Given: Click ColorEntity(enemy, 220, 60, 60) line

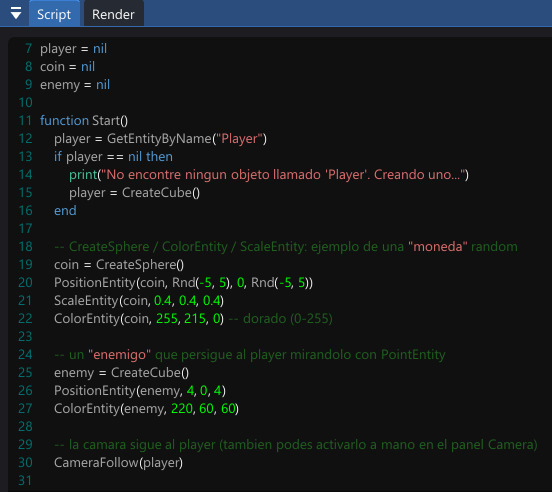Looking at the screenshot, I should [146, 409].
